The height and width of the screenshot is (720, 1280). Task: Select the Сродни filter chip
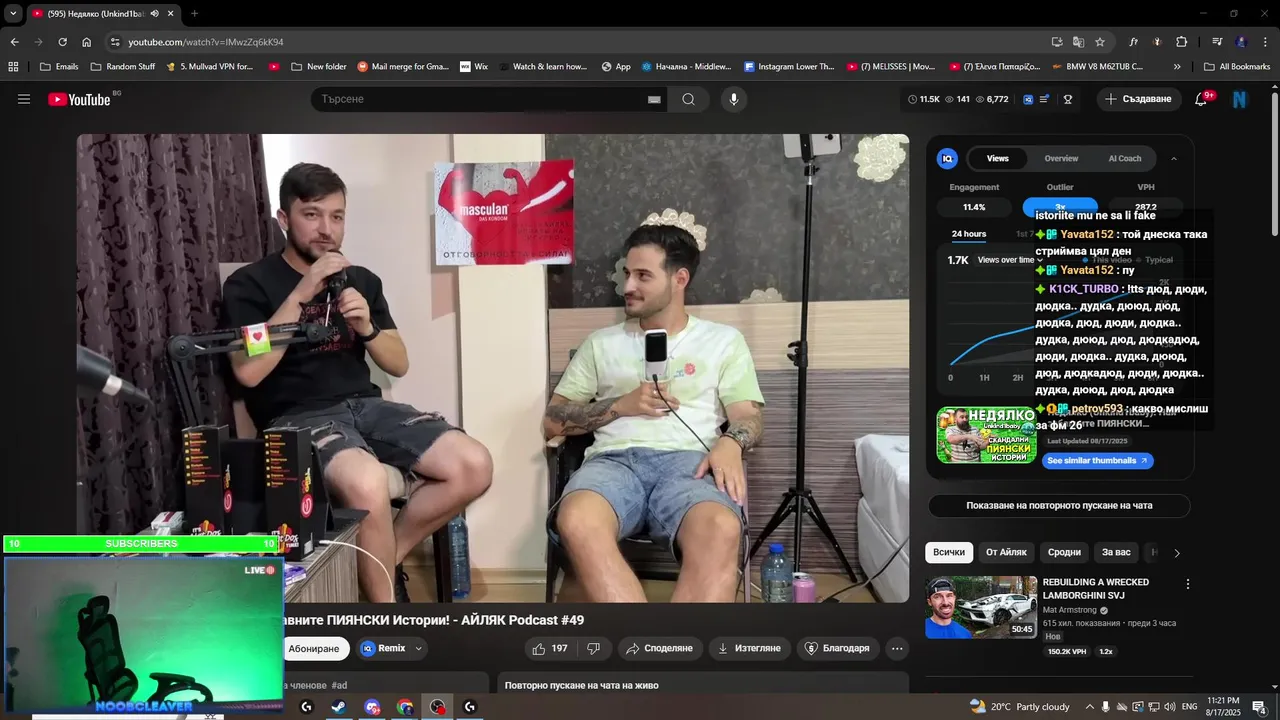pos(1064,552)
